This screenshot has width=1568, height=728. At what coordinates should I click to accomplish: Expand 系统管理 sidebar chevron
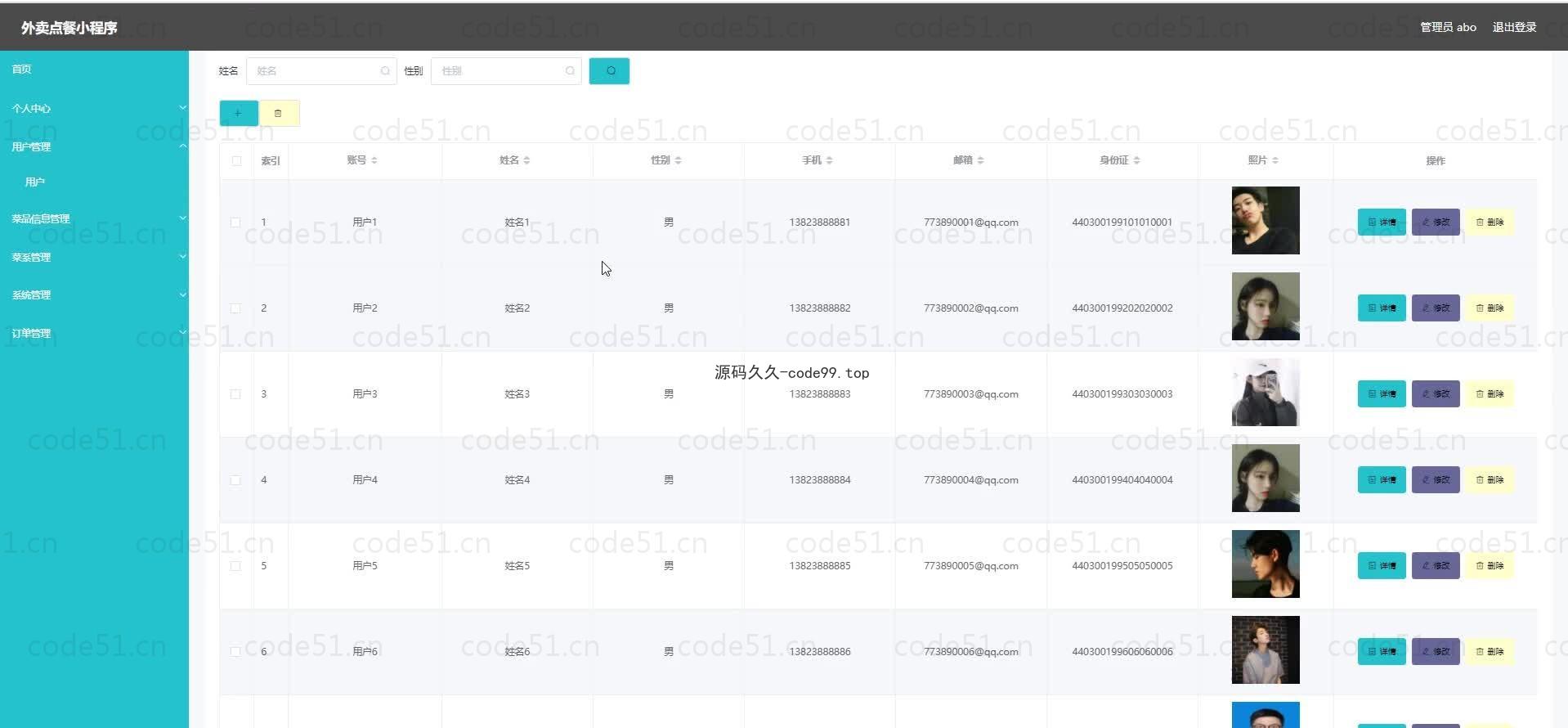[x=182, y=294]
